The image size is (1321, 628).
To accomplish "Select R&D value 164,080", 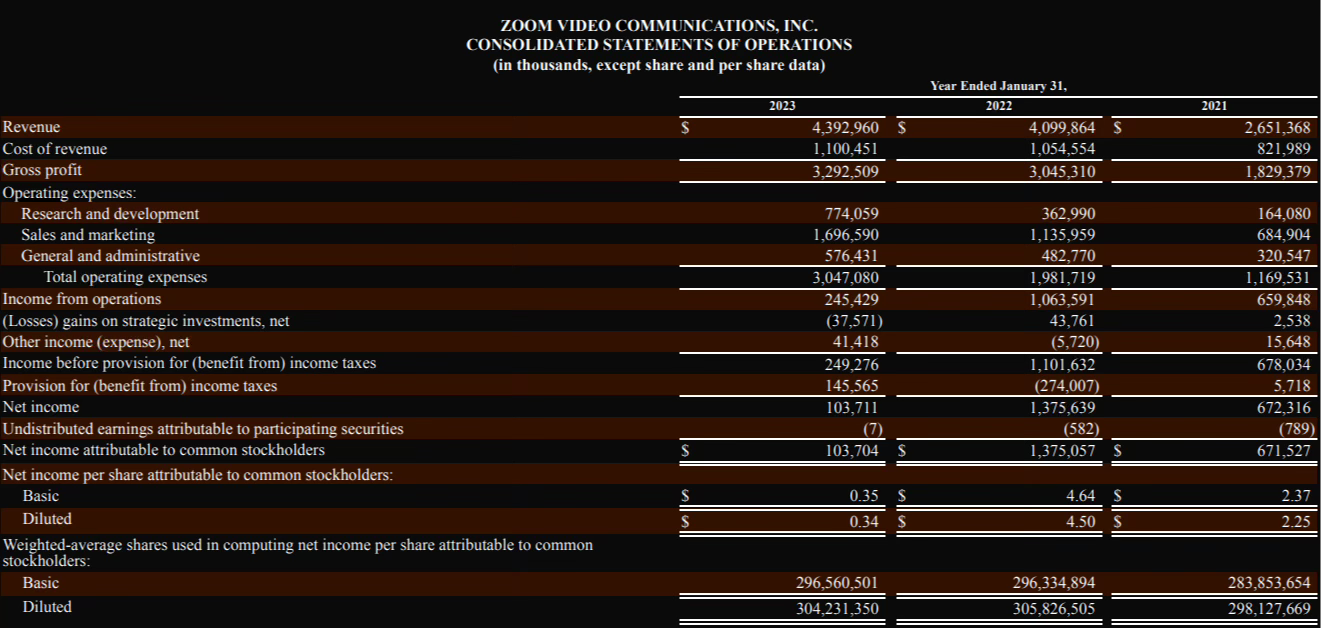I will coord(1284,214).
